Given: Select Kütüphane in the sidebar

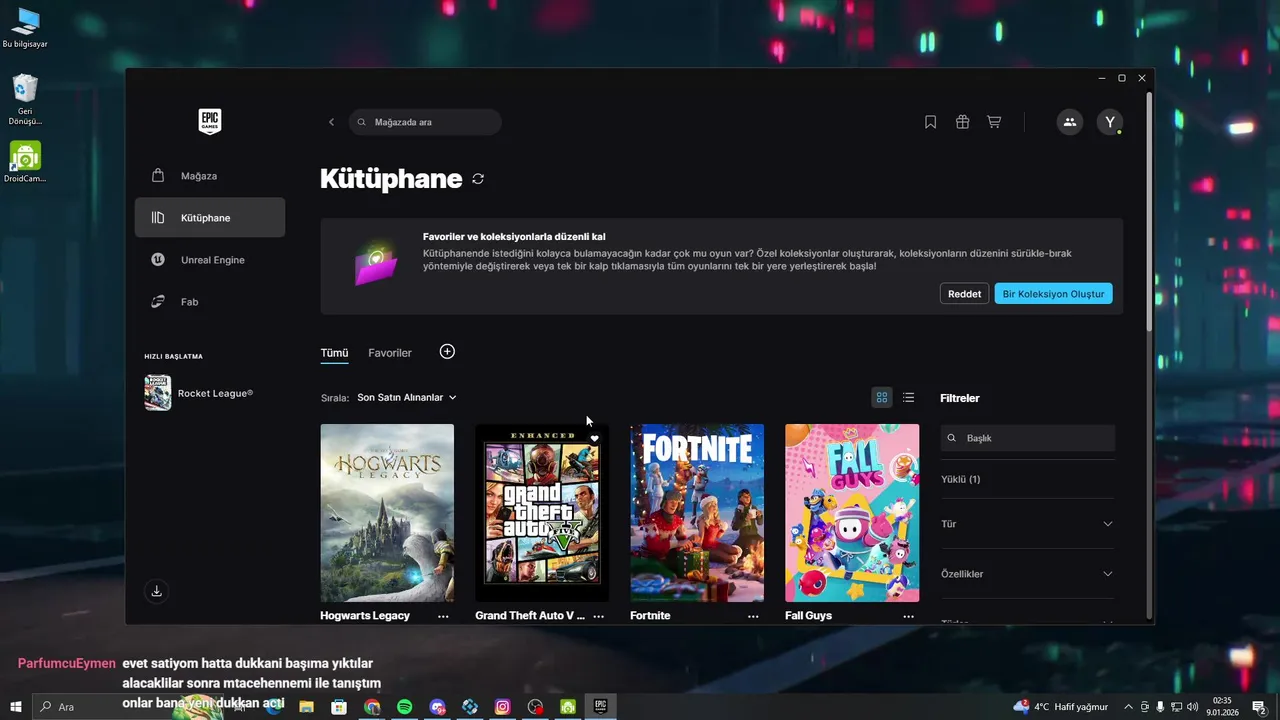Looking at the screenshot, I should (x=210, y=218).
